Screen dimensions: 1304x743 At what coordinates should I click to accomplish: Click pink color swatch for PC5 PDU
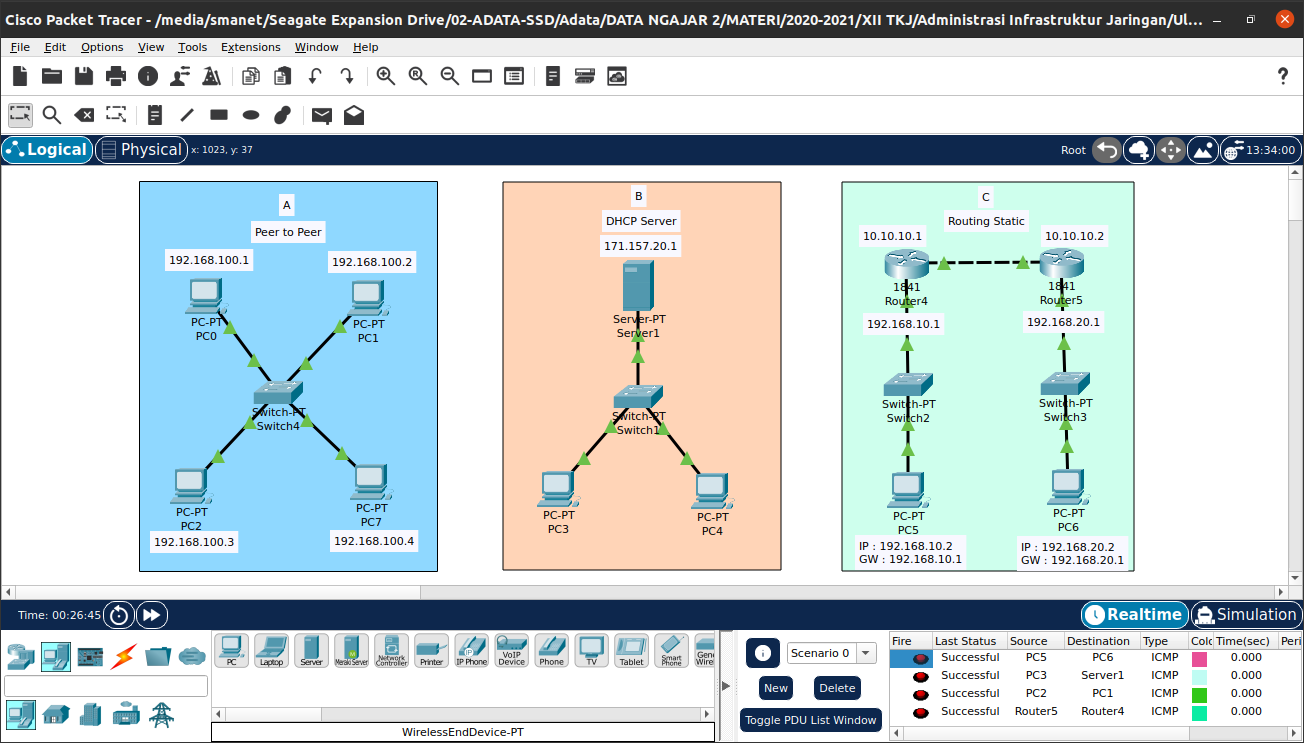1199,659
